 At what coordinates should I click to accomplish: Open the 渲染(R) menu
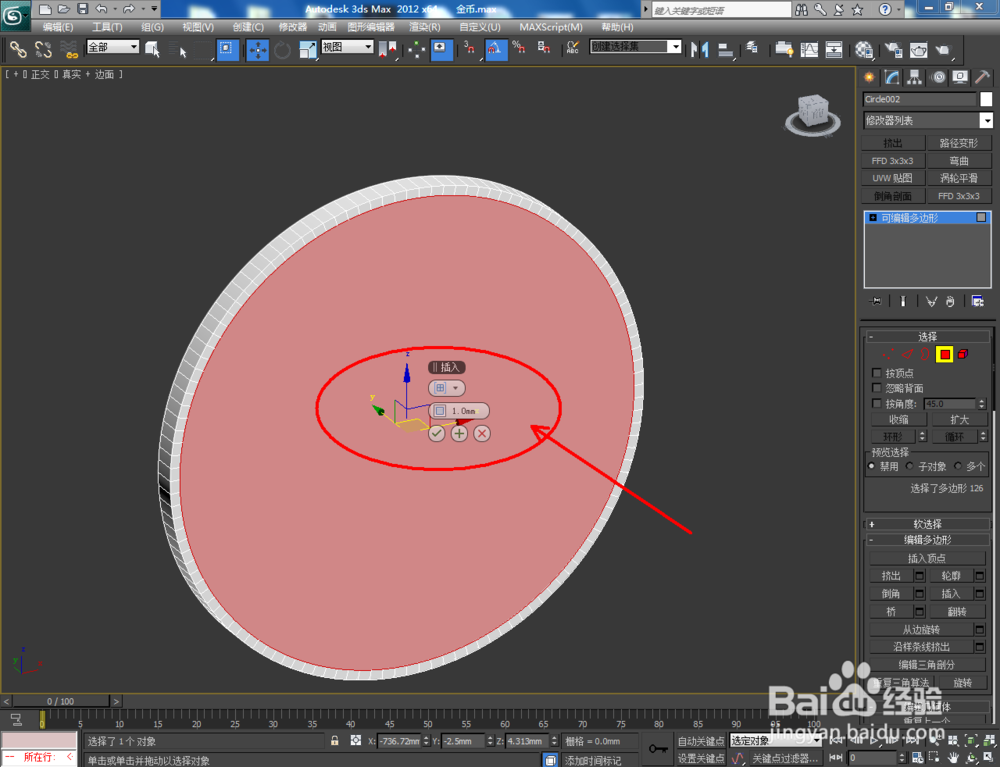(425, 27)
